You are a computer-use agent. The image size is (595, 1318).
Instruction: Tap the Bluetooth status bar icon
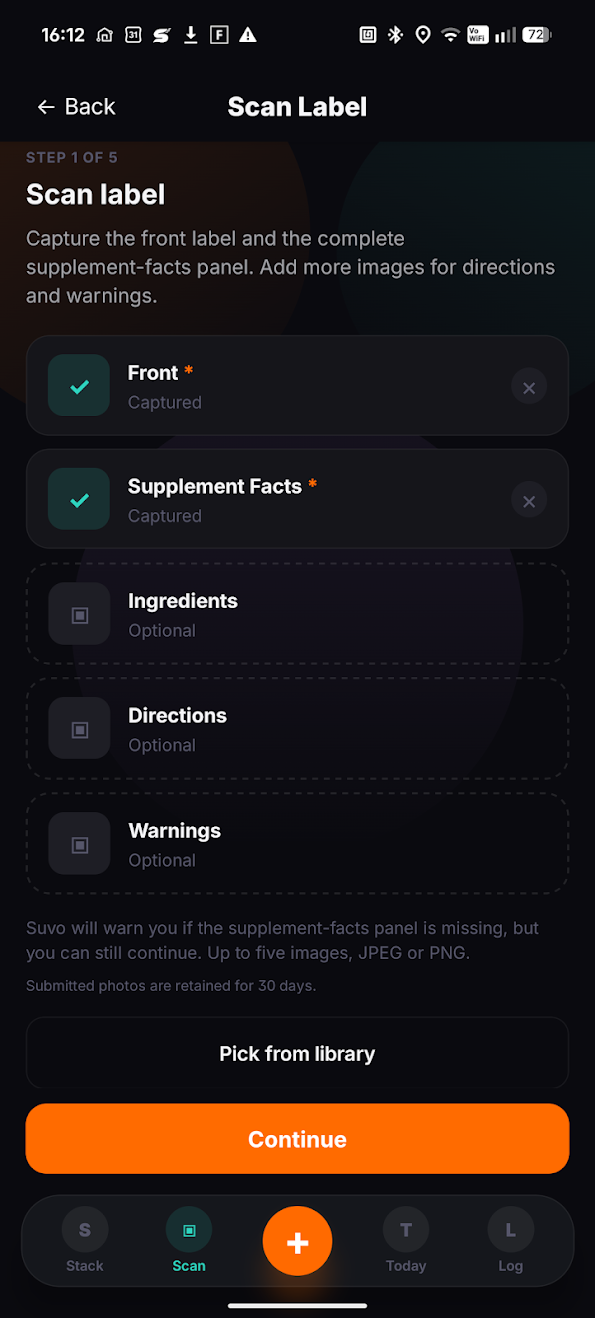click(x=395, y=35)
